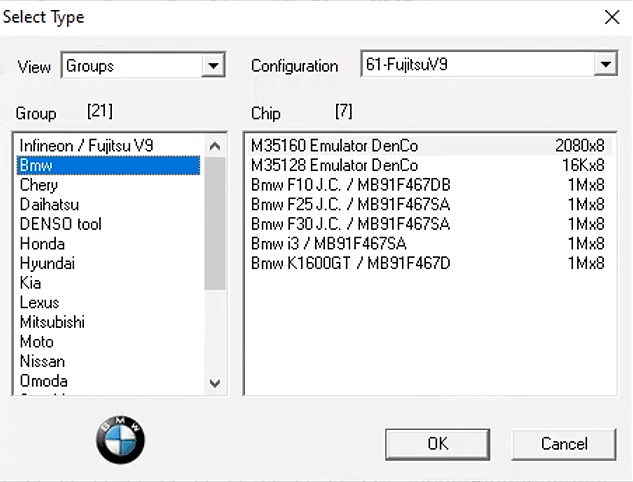Select Infineon / Fujitsu V9 group

point(109,146)
